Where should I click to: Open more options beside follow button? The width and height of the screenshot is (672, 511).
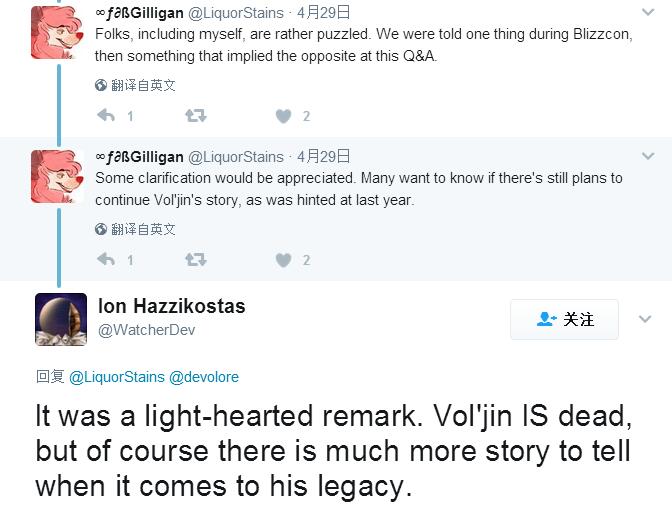coord(645,320)
